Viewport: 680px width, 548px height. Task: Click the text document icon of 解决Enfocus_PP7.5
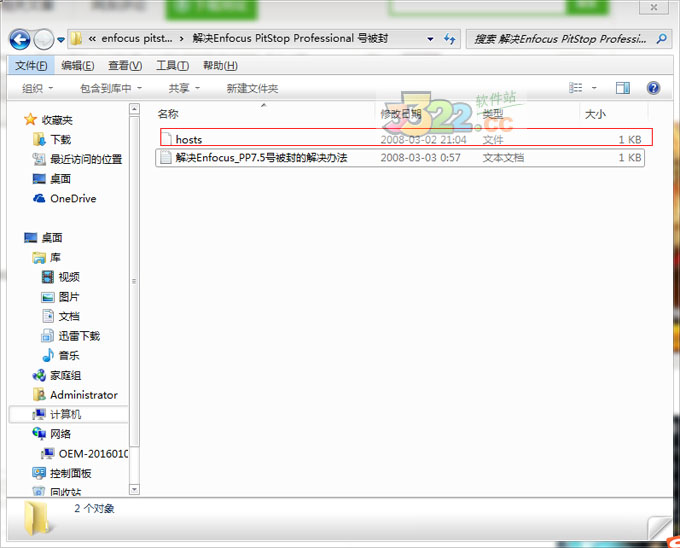click(166, 157)
